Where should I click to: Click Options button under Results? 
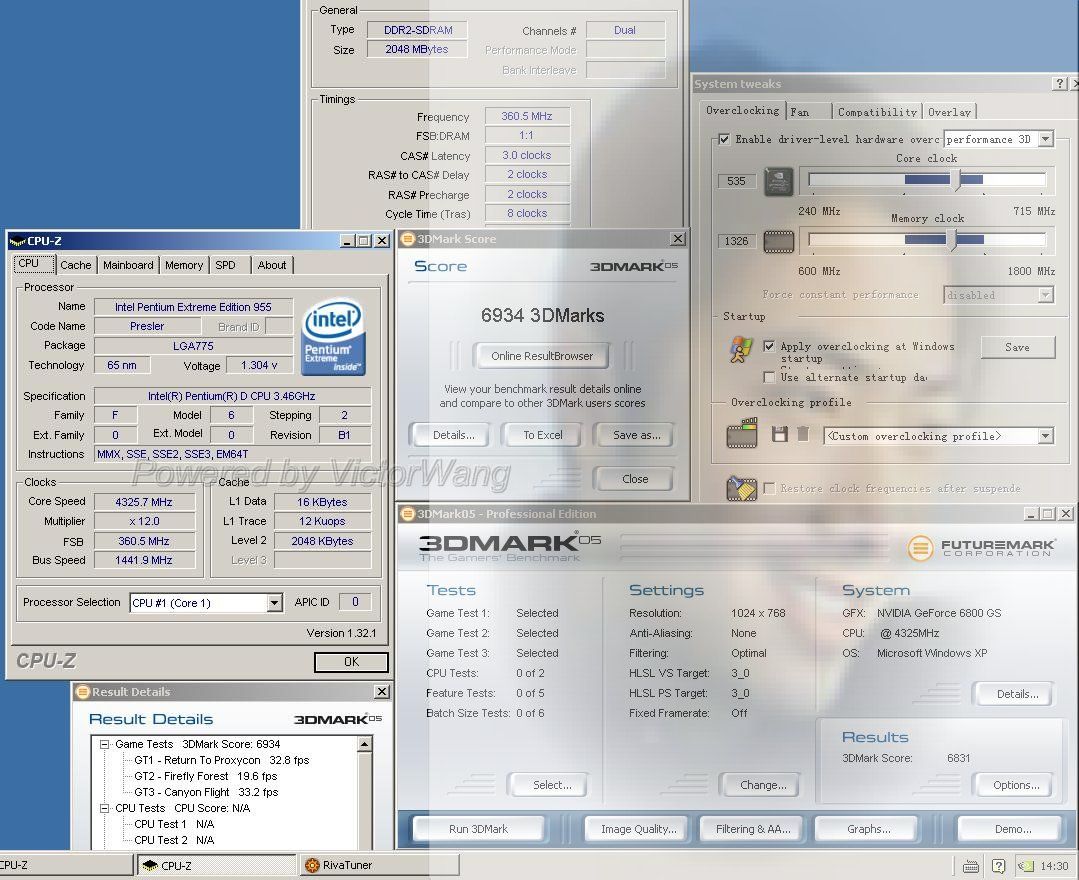(1016, 785)
